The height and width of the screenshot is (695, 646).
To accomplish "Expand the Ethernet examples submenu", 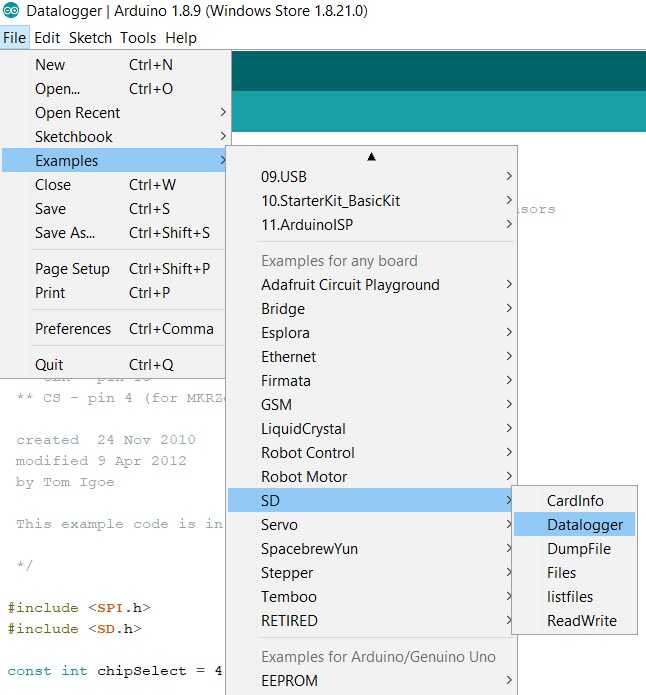I will point(289,357).
